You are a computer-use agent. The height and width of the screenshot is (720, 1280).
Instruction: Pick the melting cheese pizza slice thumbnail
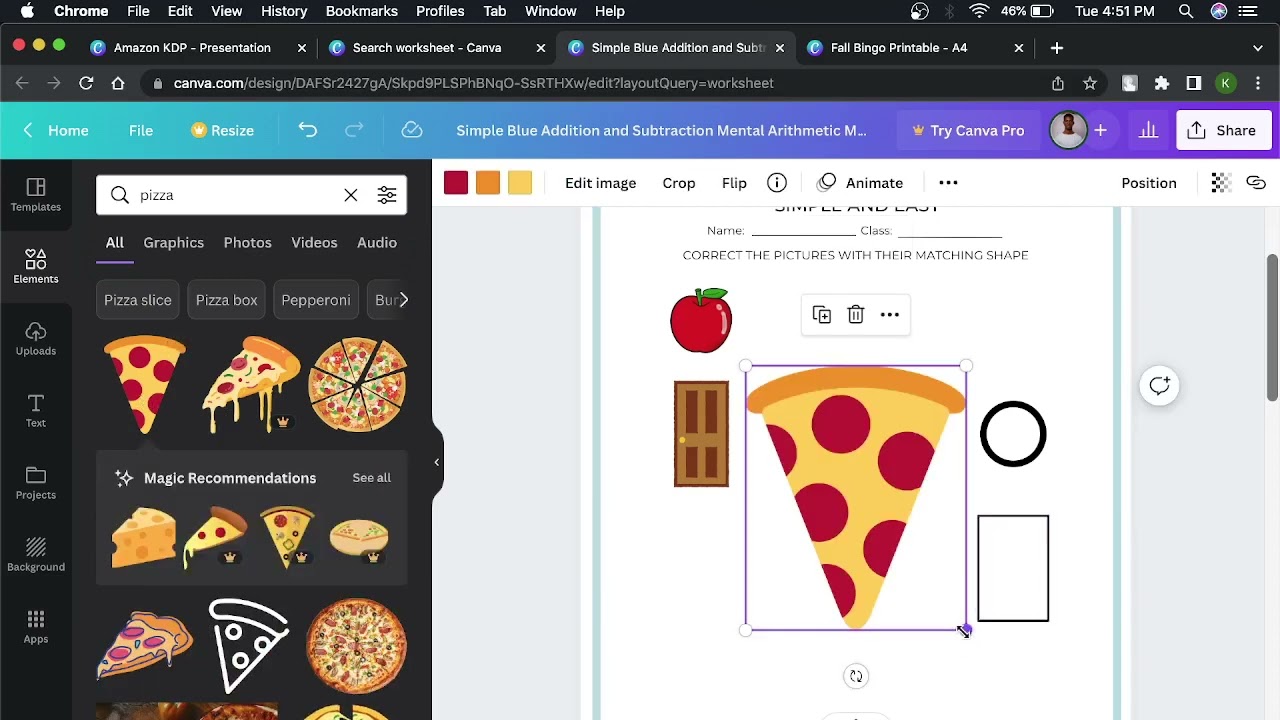252,385
